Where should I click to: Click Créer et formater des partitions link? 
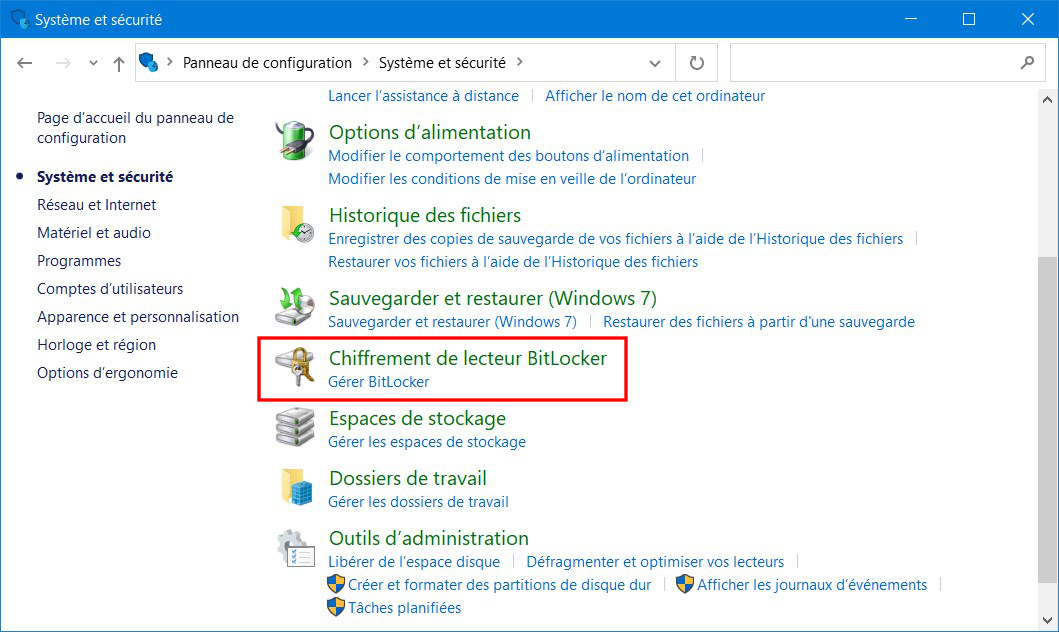coord(500,585)
